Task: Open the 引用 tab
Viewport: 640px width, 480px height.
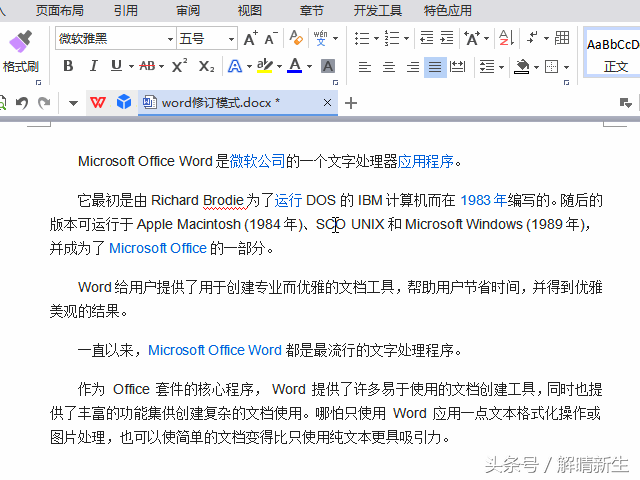Action: [x=126, y=10]
